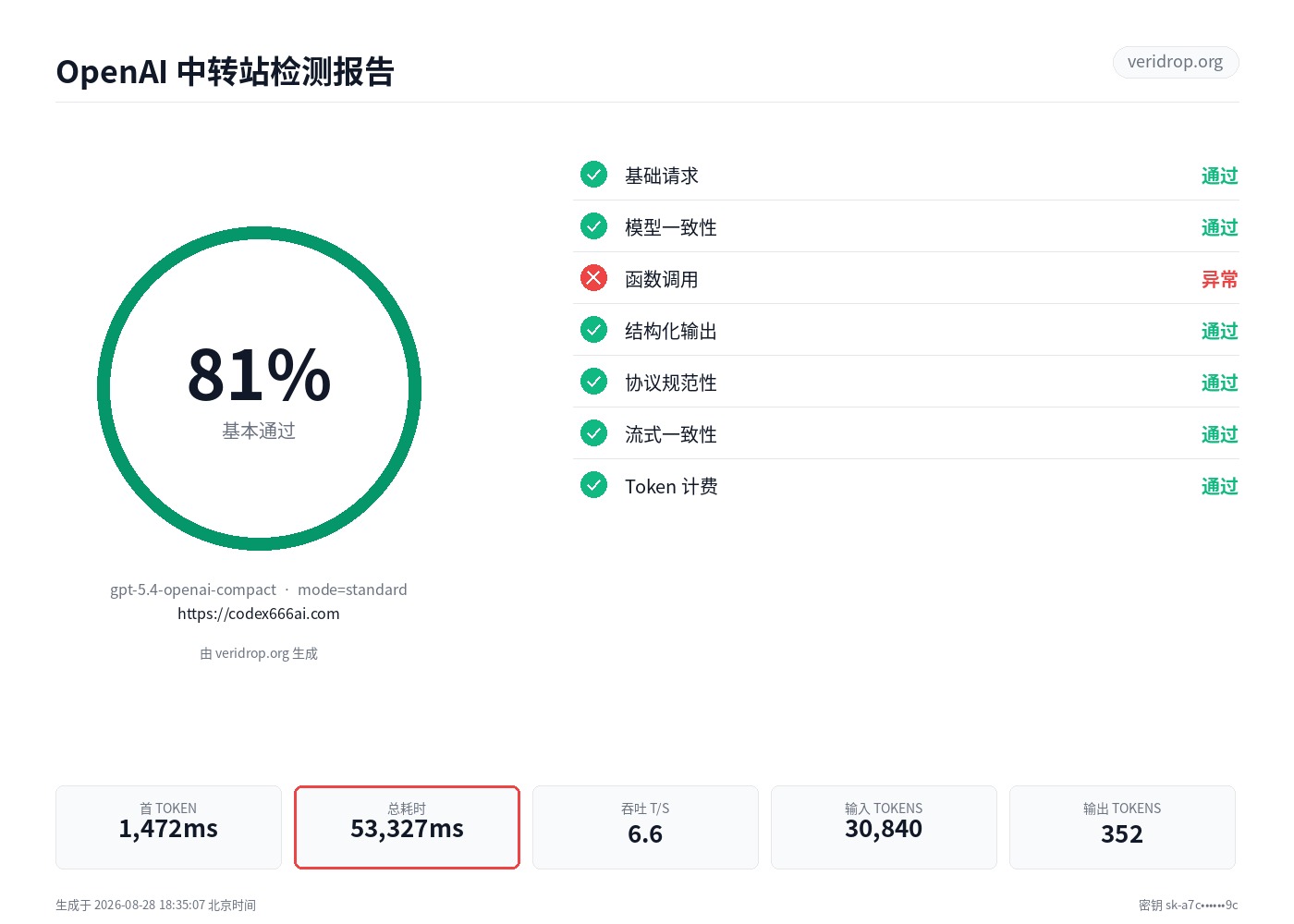Open the https://codex666ai.com link

coord(259,614)
